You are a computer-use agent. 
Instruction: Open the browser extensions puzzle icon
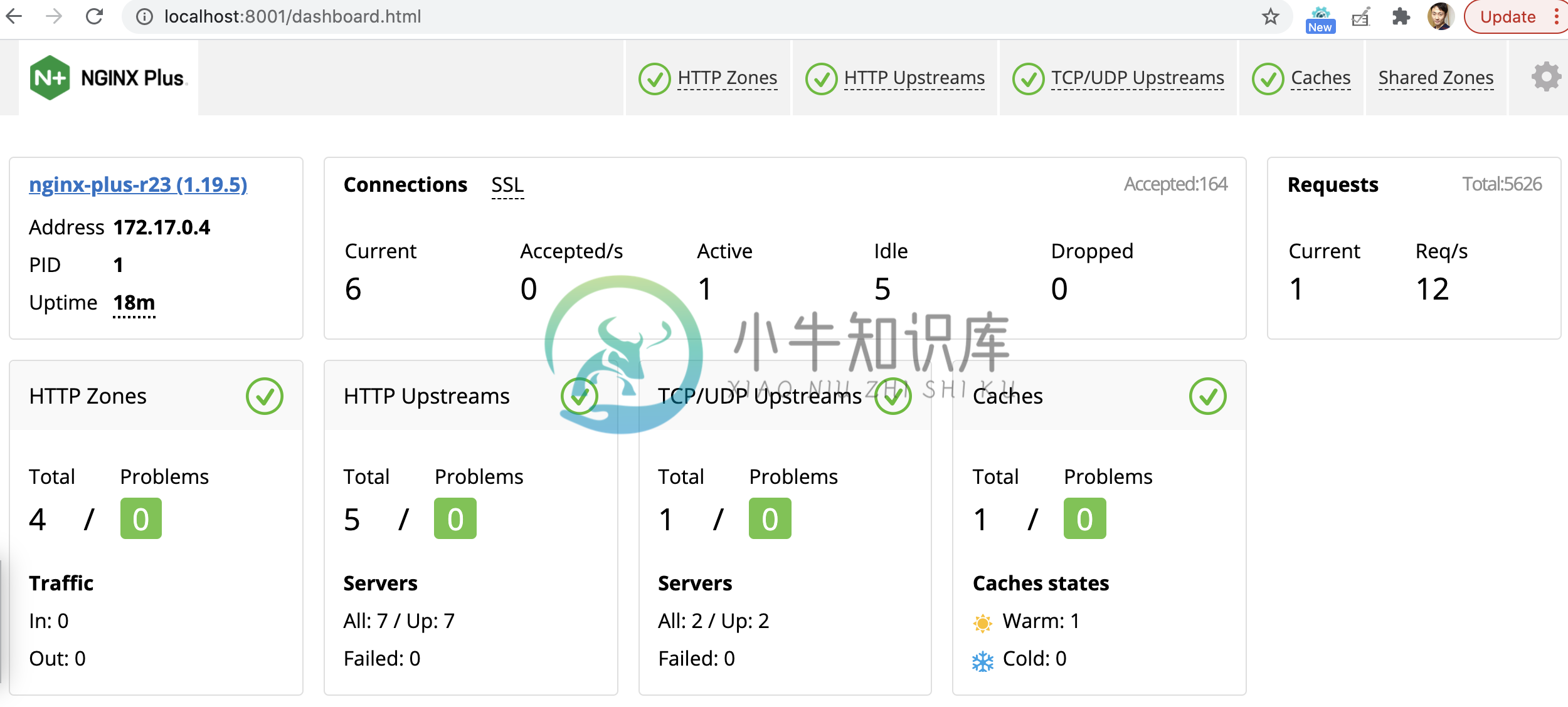tap(1401, 16)
